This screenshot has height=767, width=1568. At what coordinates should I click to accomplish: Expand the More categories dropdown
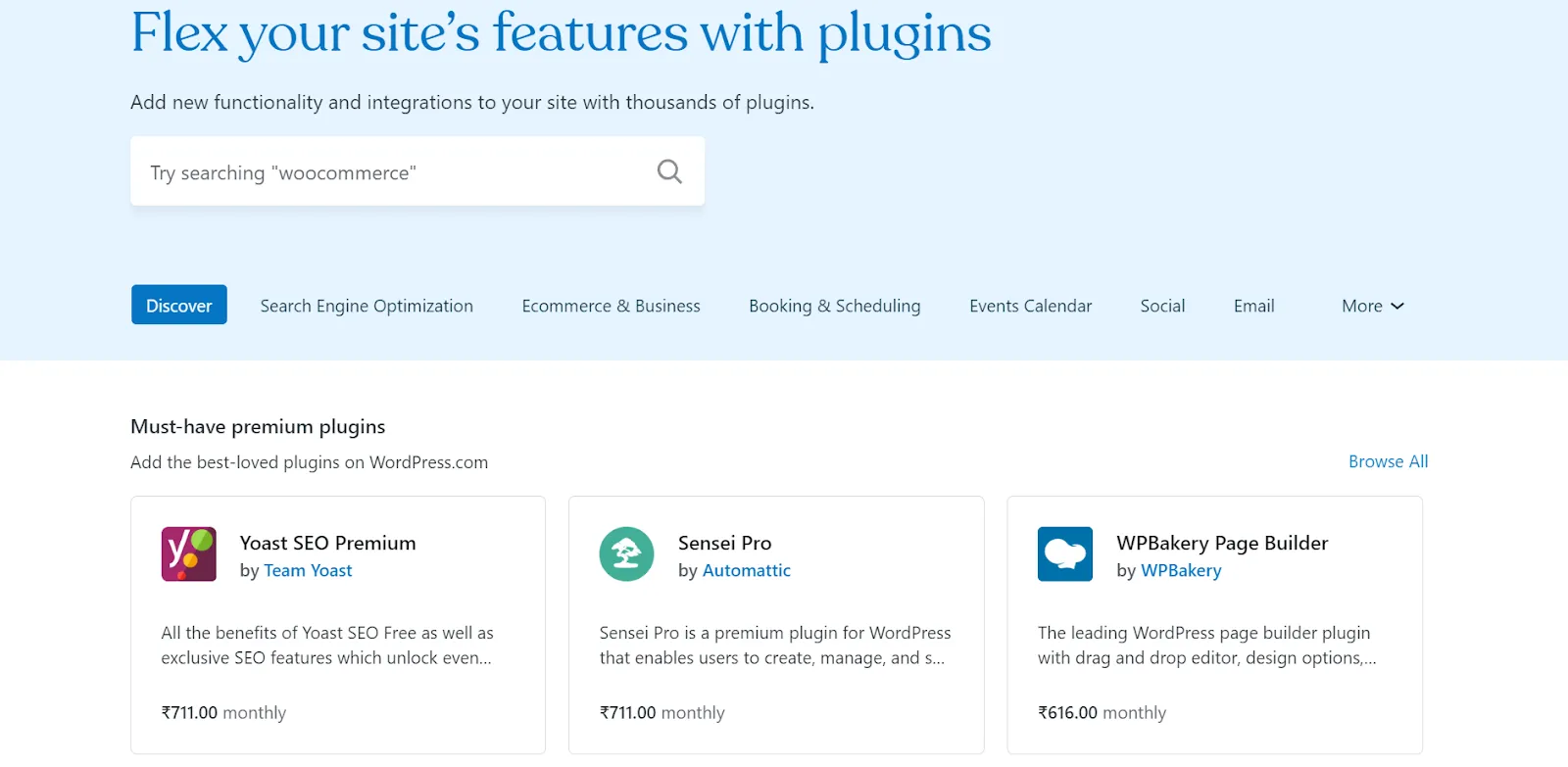(1373, 306)
